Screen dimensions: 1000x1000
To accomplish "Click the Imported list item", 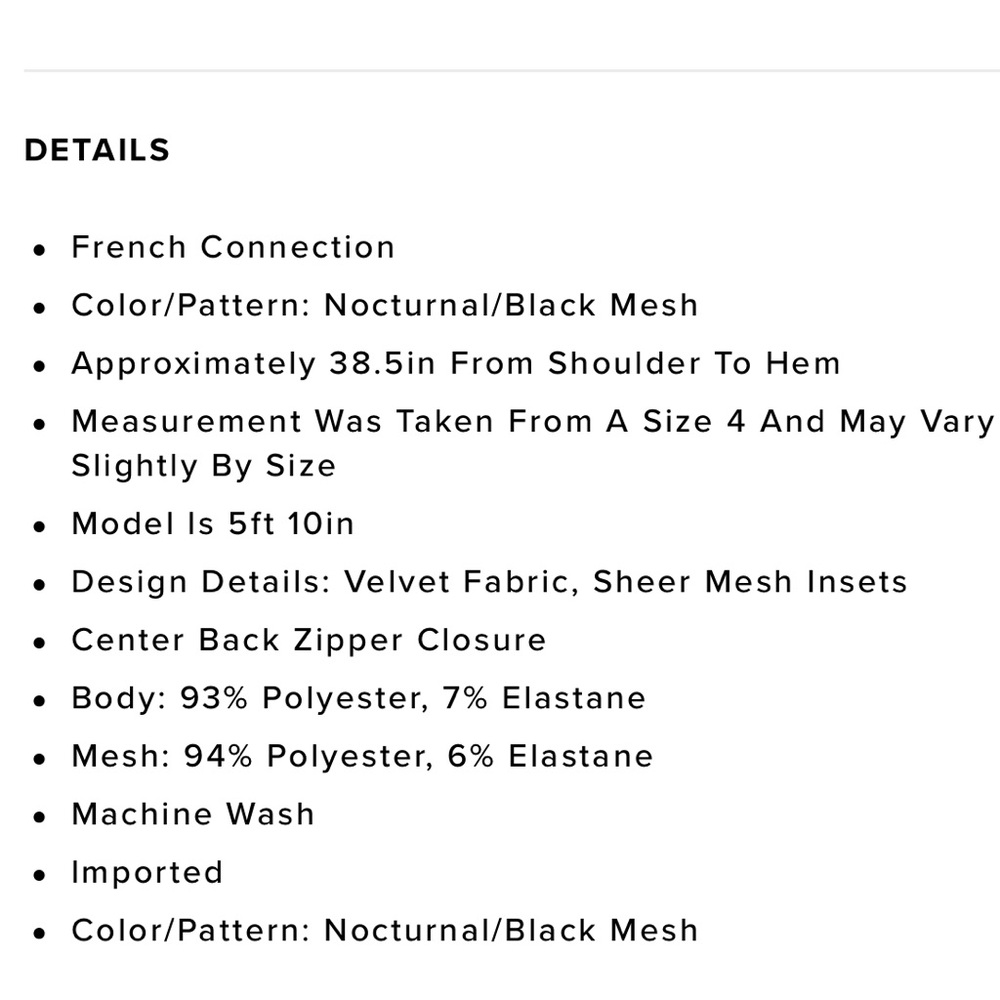I will (x=147, y=872).
